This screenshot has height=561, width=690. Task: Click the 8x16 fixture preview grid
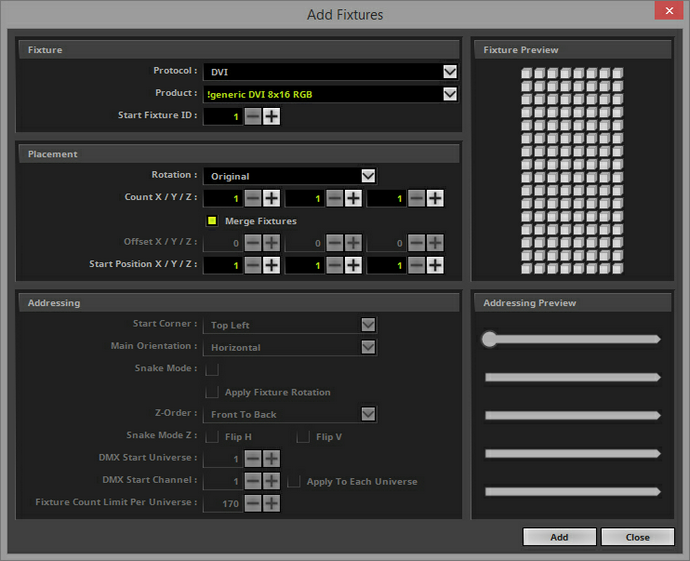click(x=572, y=171)
